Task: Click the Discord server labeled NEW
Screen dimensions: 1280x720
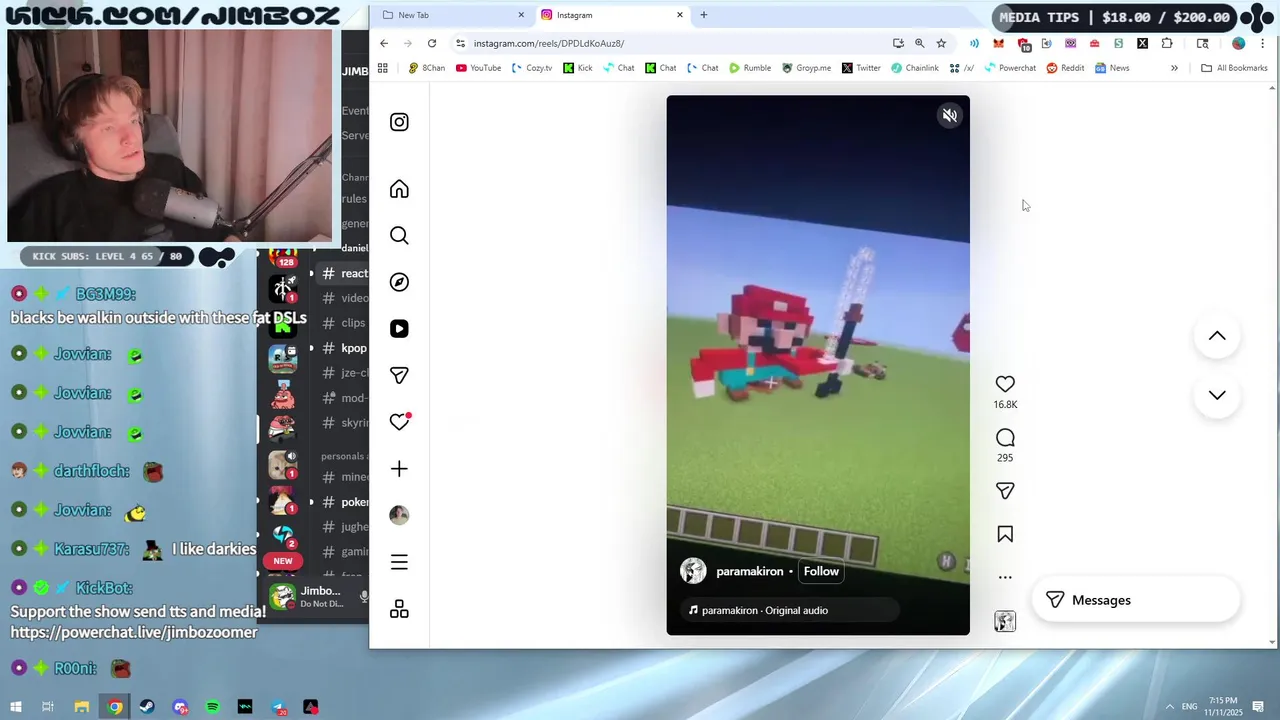Action: (x=283, y=561)
